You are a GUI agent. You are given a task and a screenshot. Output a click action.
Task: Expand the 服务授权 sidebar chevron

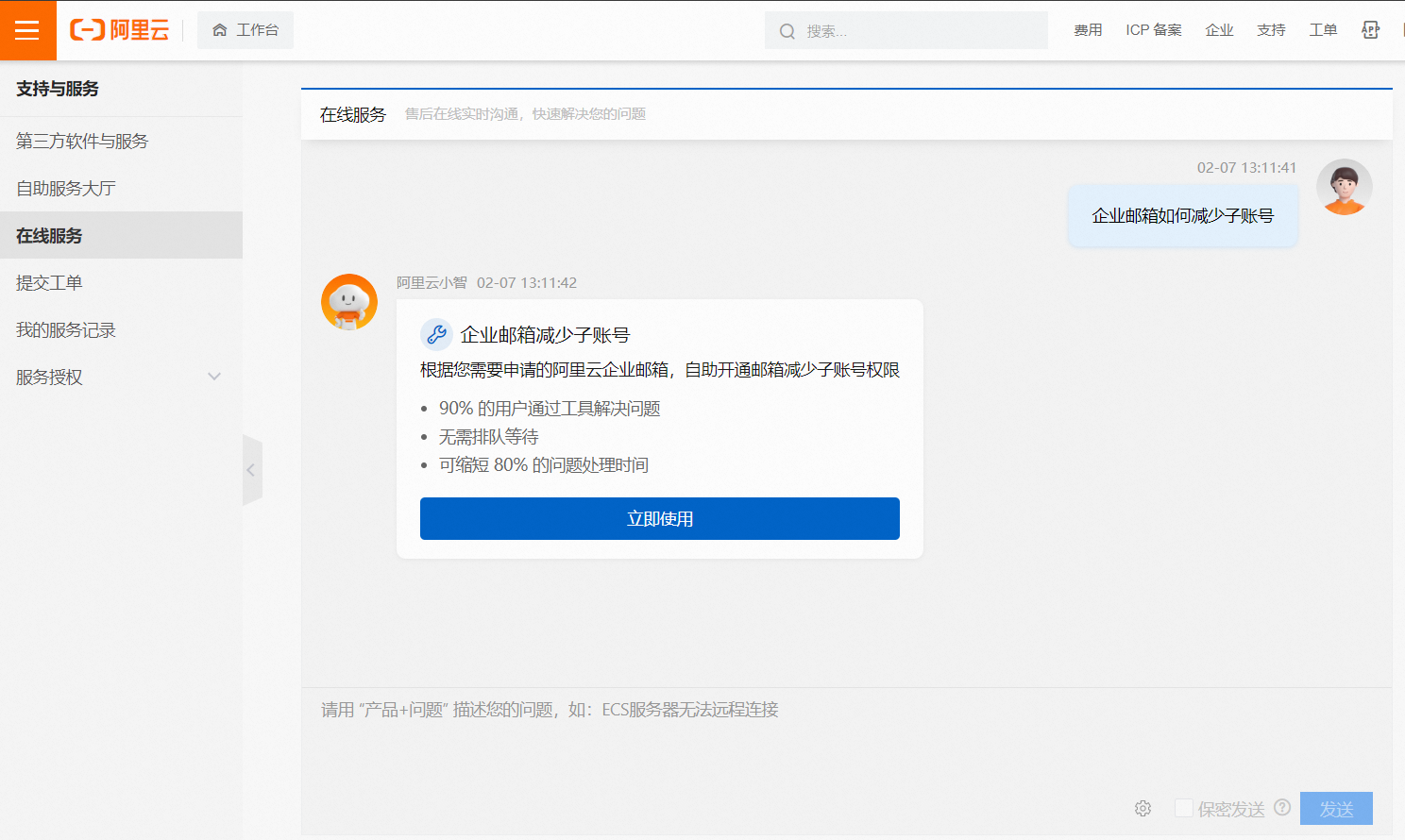click(x=214, y=377)
